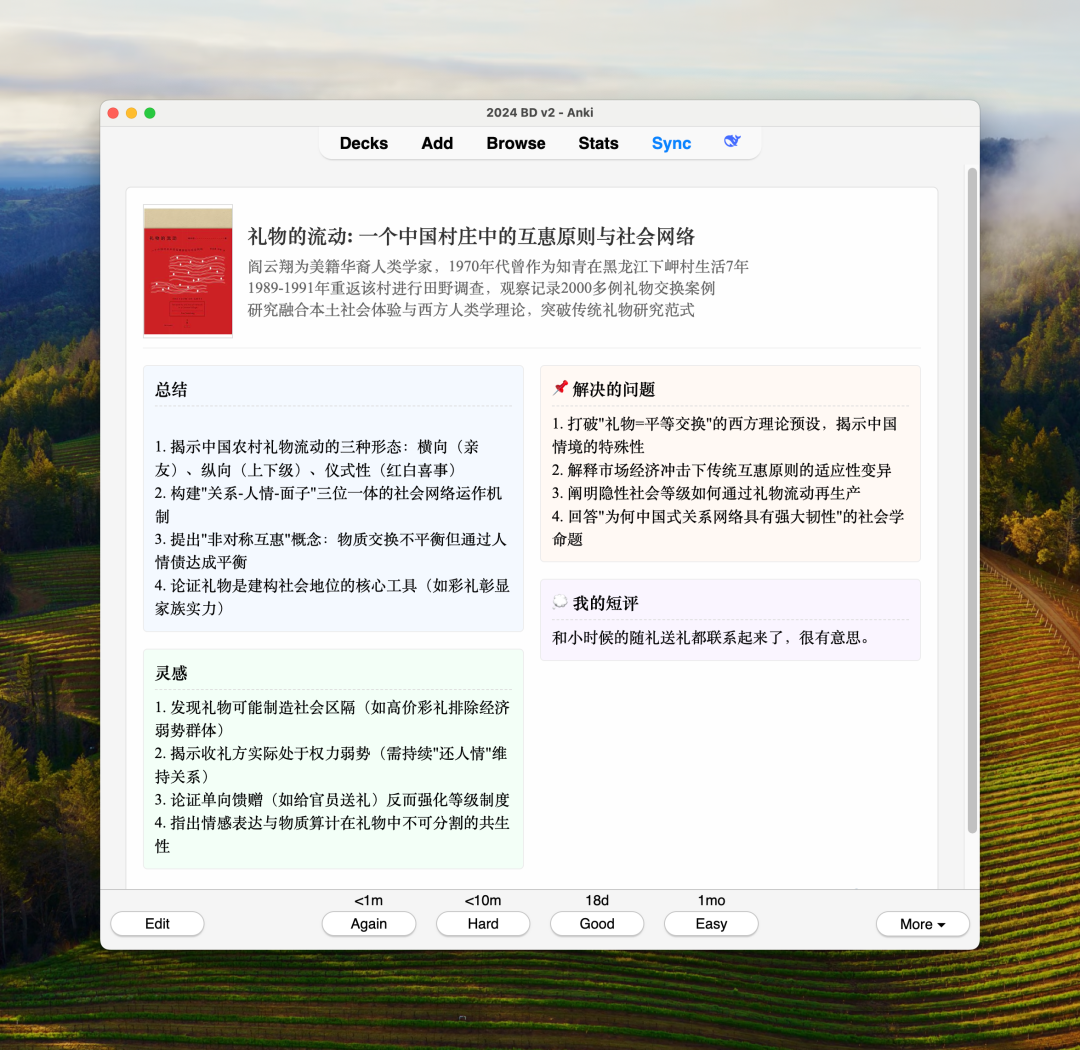
Task: Open the Add card dialog
Action: (x=437, y=143)
